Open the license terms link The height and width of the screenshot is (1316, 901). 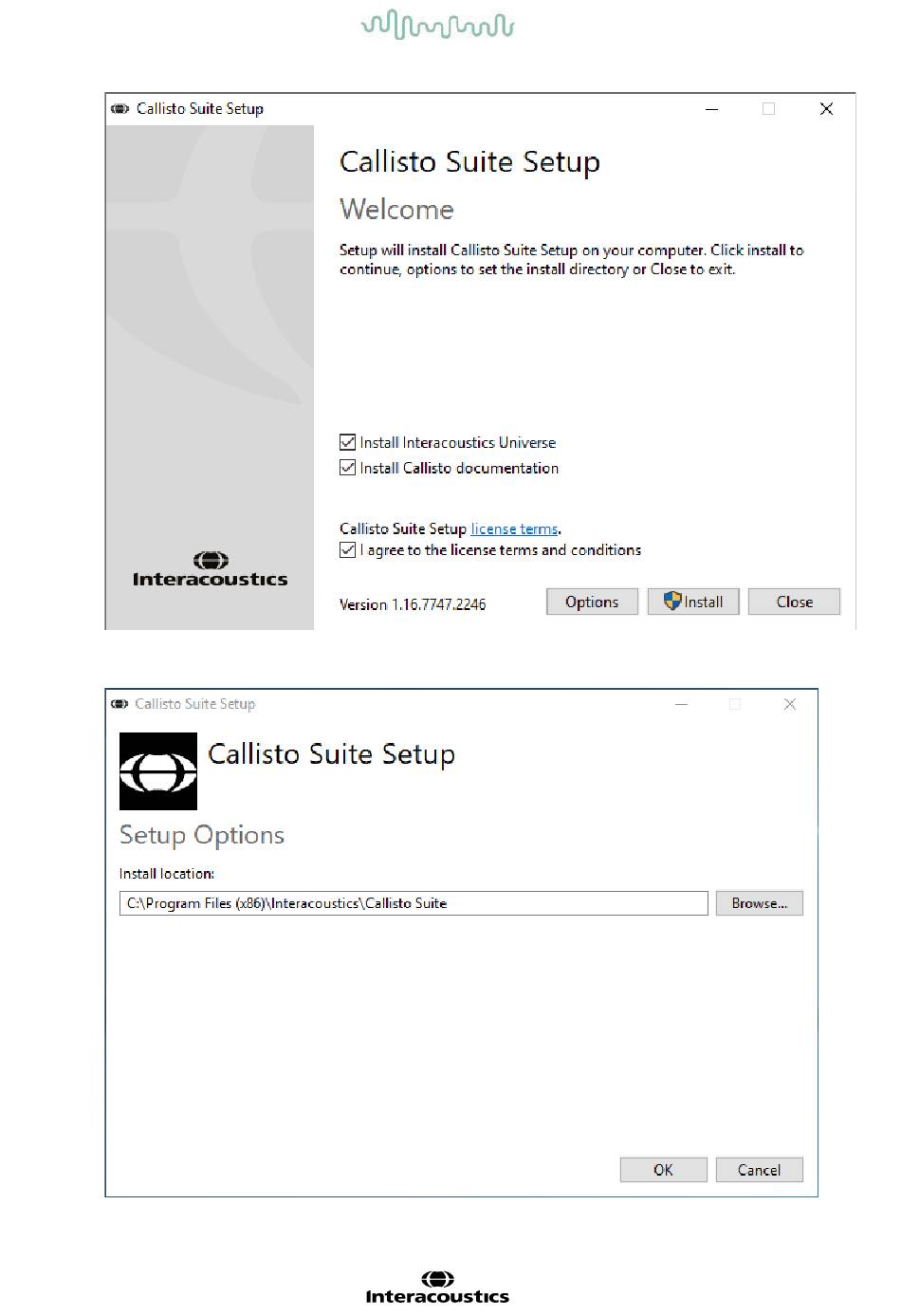pyautogui.click(x=514, y=529)
